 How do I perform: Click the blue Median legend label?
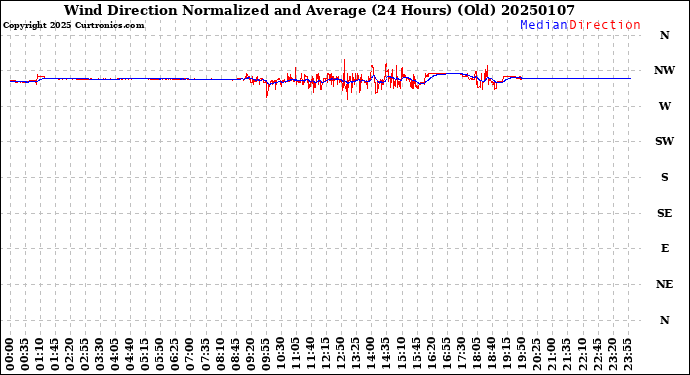(x=544, y=25)
